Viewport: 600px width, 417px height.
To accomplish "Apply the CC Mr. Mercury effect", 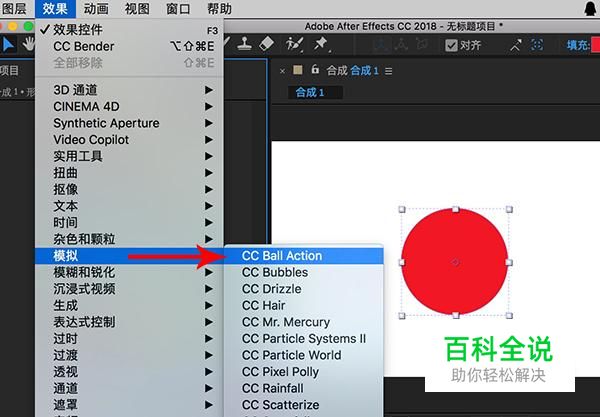I will click(303, 322).
